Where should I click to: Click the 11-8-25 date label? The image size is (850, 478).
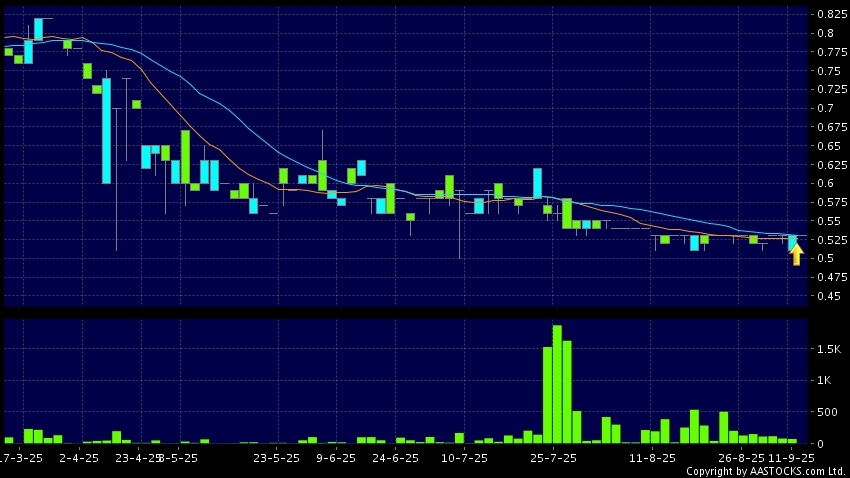click(x=652, y=458)
